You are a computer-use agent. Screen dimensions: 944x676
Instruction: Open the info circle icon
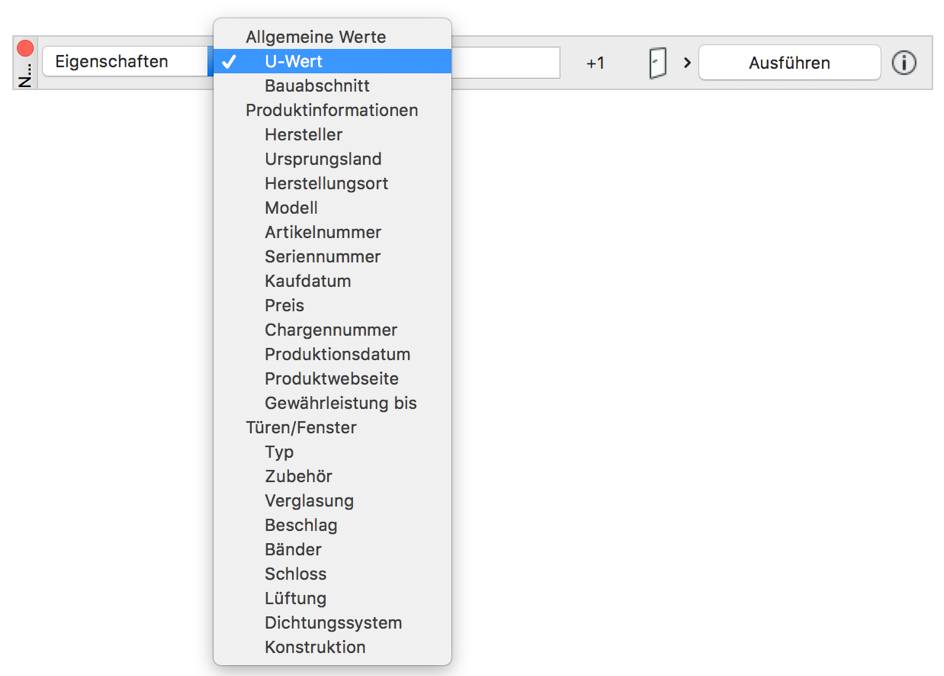tap(904, 63)
